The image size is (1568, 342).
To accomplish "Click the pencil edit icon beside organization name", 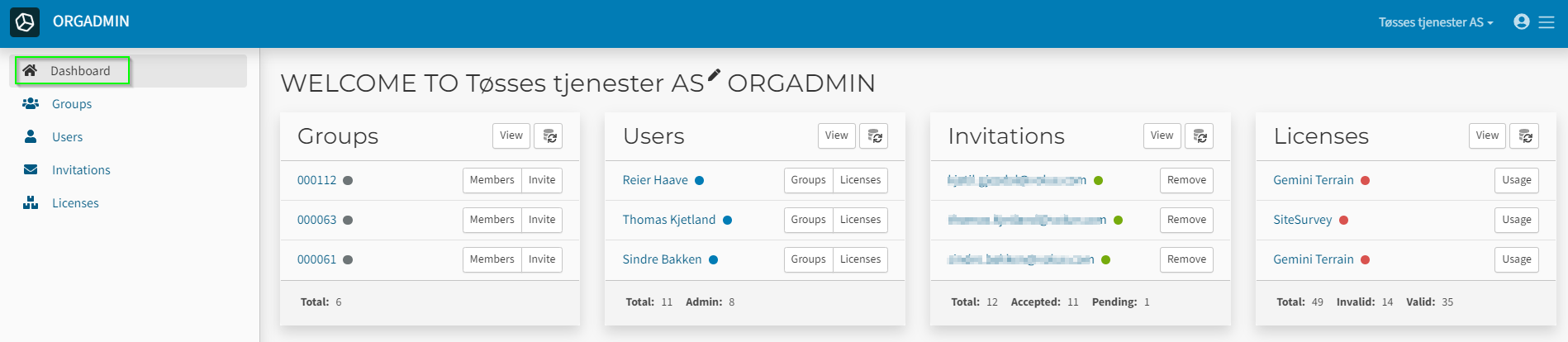I will (x=714, y=76).
